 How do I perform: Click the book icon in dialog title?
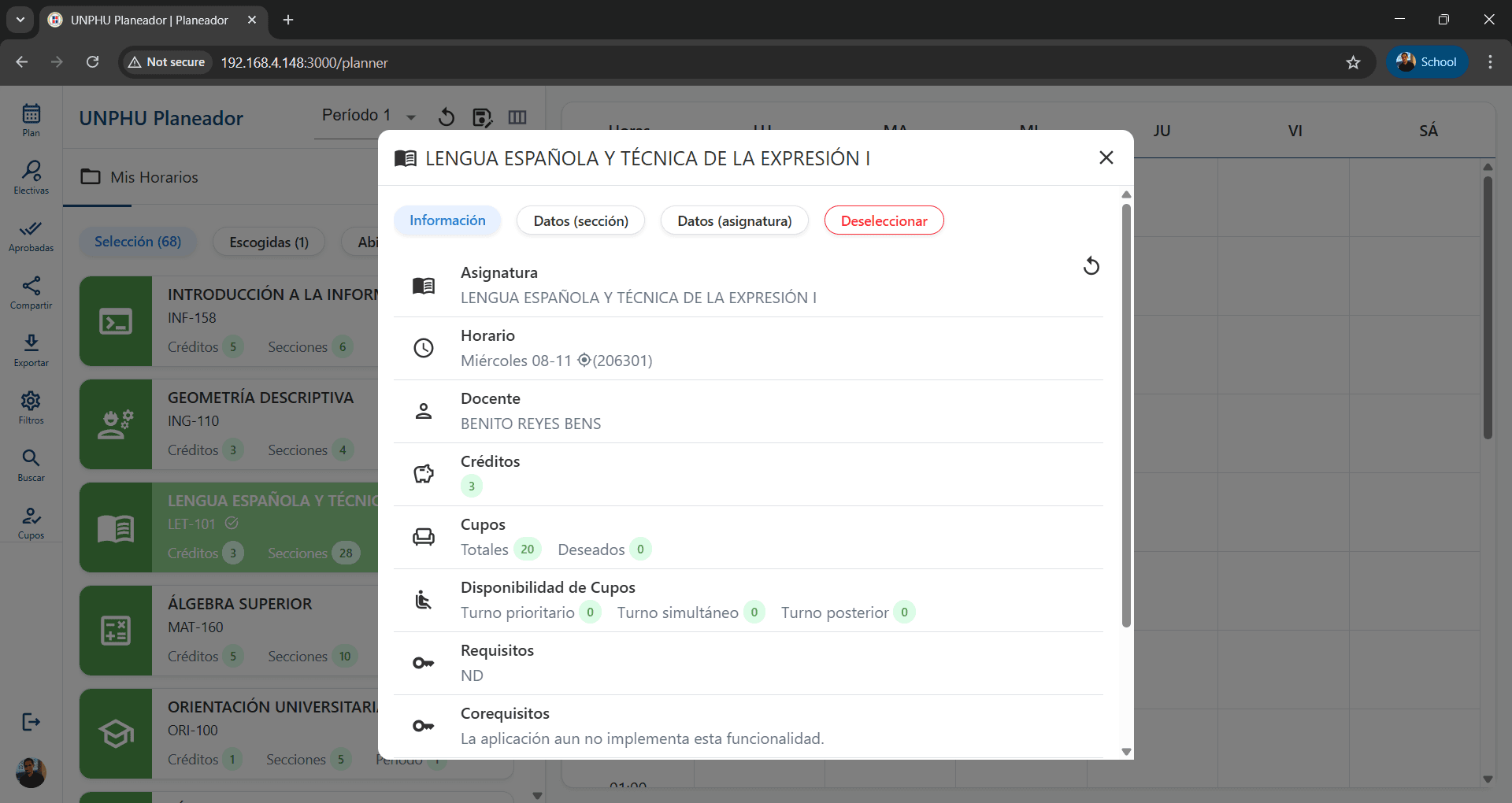tap(406, 158)
